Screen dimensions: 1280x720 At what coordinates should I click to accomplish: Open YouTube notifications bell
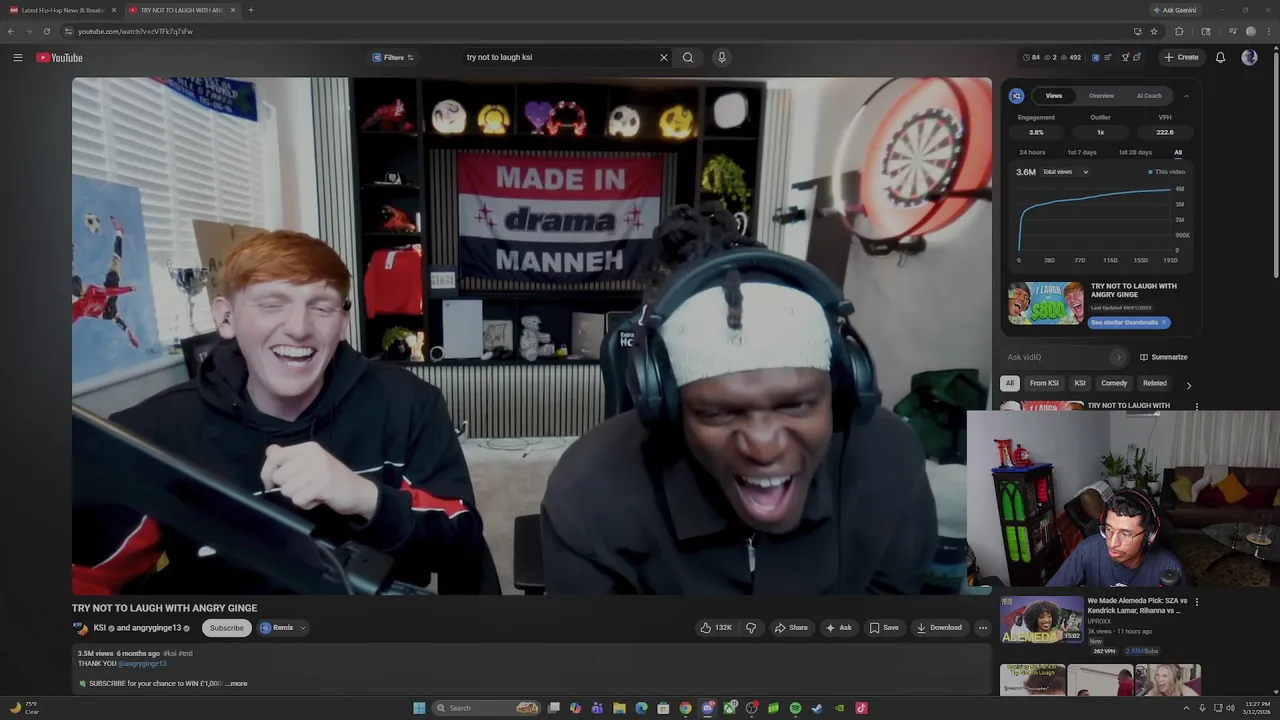[x=1220, y=57]
